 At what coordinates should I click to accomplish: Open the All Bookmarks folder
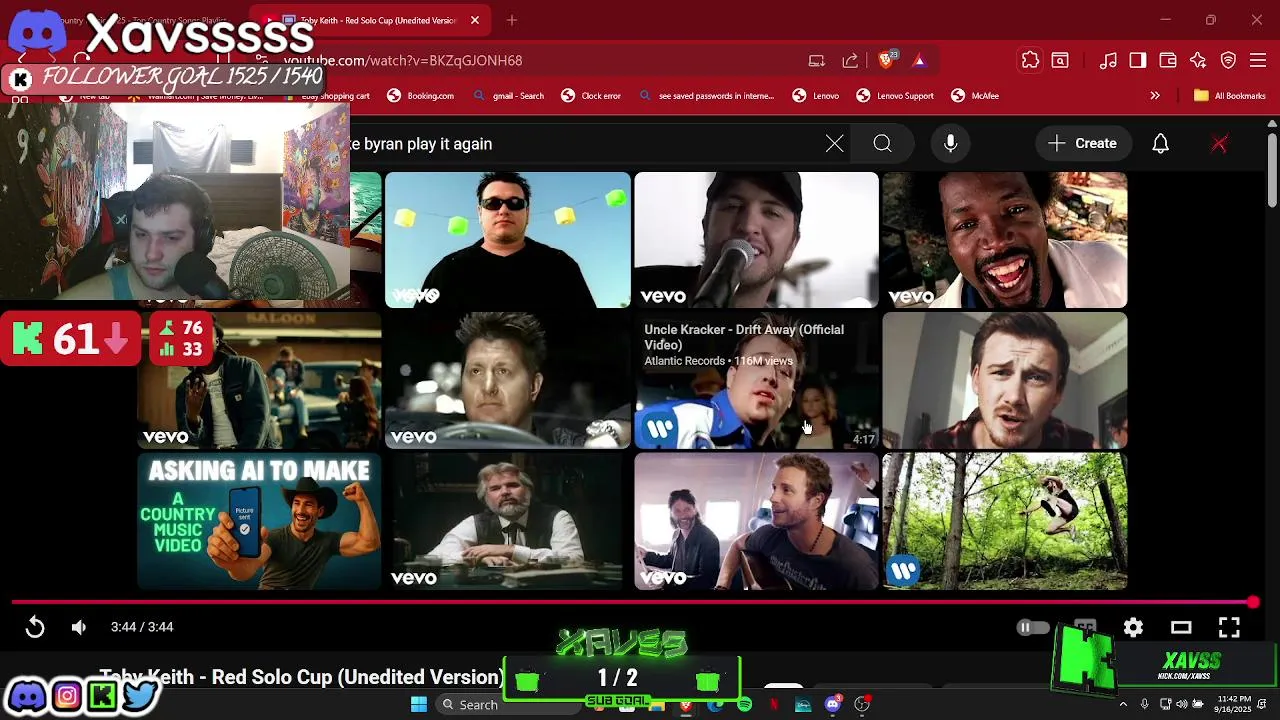coord(1230,96)
